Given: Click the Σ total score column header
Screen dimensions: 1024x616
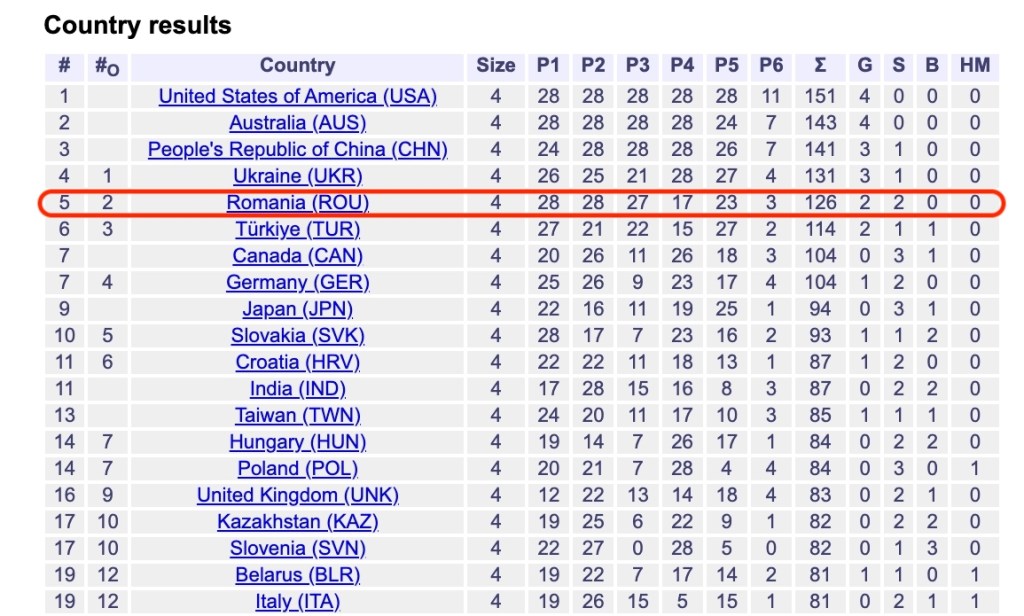Looking at the screenshot, I should pos(820,66).
